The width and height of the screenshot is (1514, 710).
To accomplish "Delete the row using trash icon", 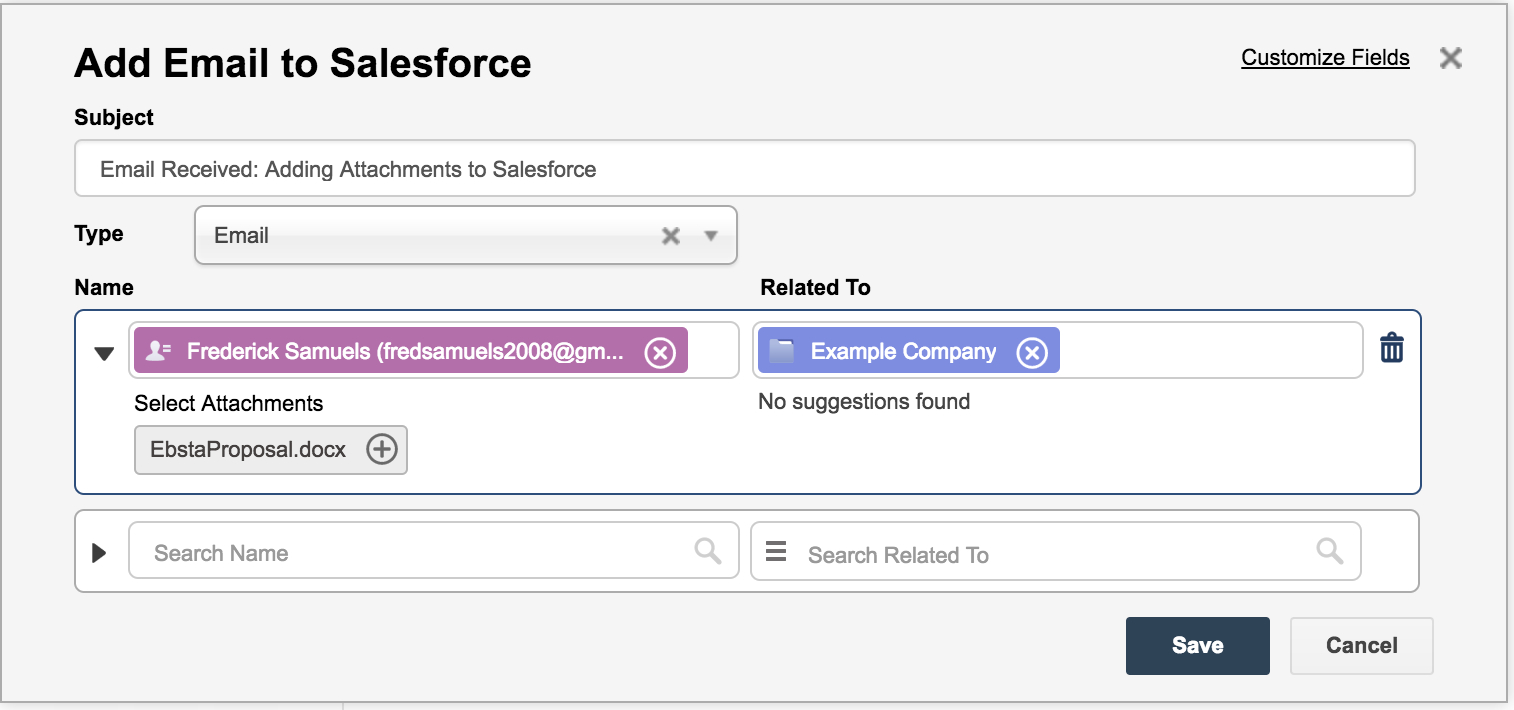I will coord(1391,349).
